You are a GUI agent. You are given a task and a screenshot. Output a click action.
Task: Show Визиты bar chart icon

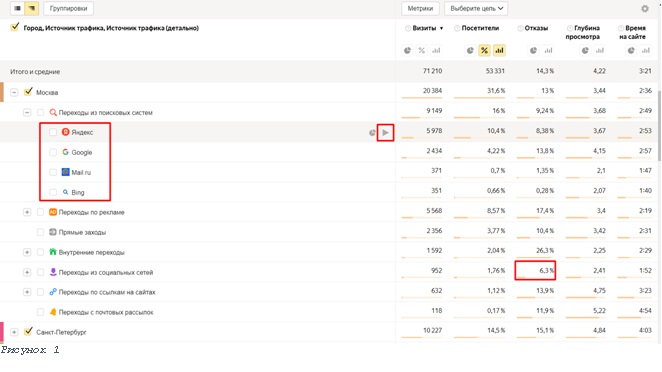point(436,51)
